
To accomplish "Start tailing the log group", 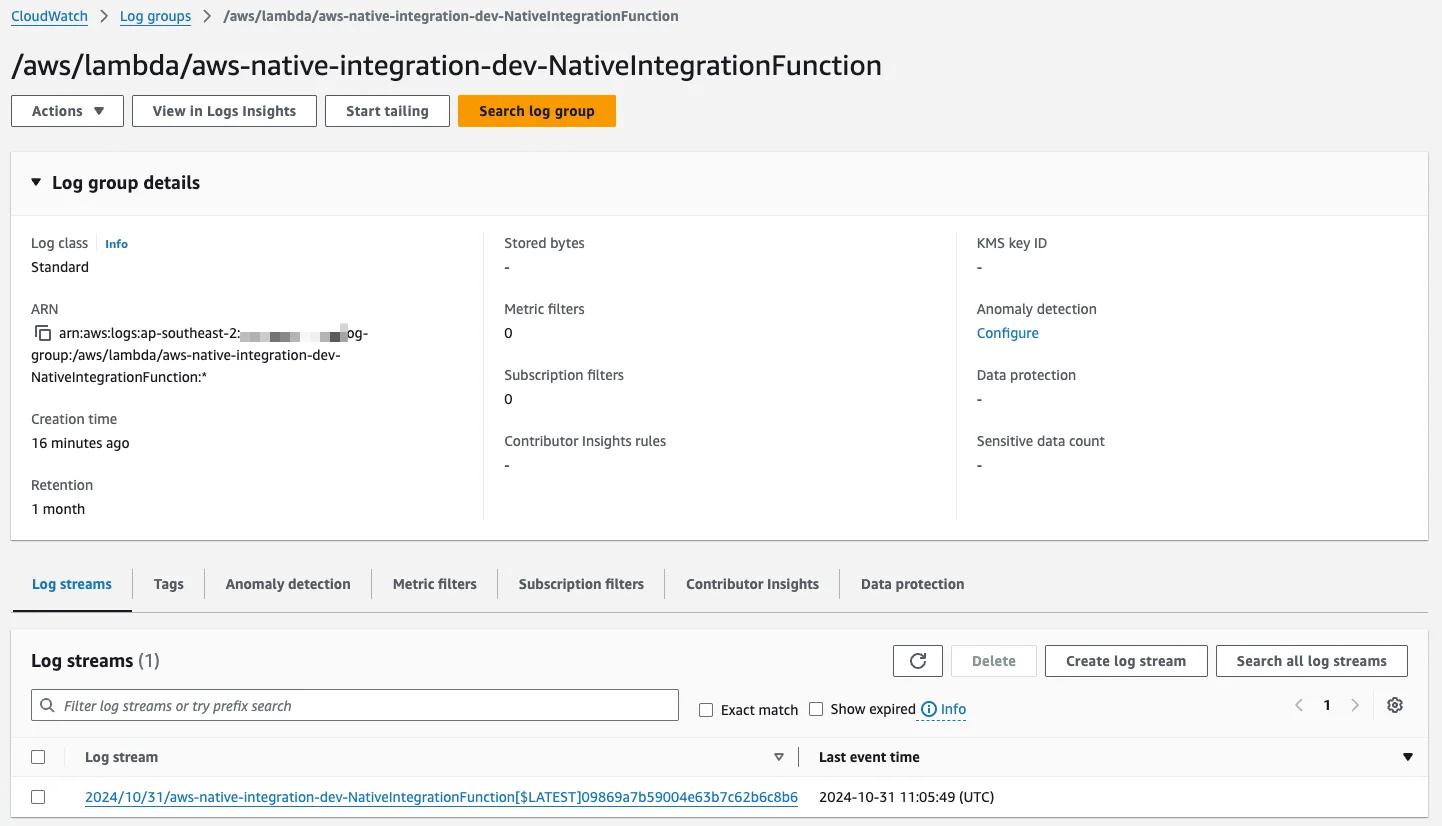I will click(387, 111).
